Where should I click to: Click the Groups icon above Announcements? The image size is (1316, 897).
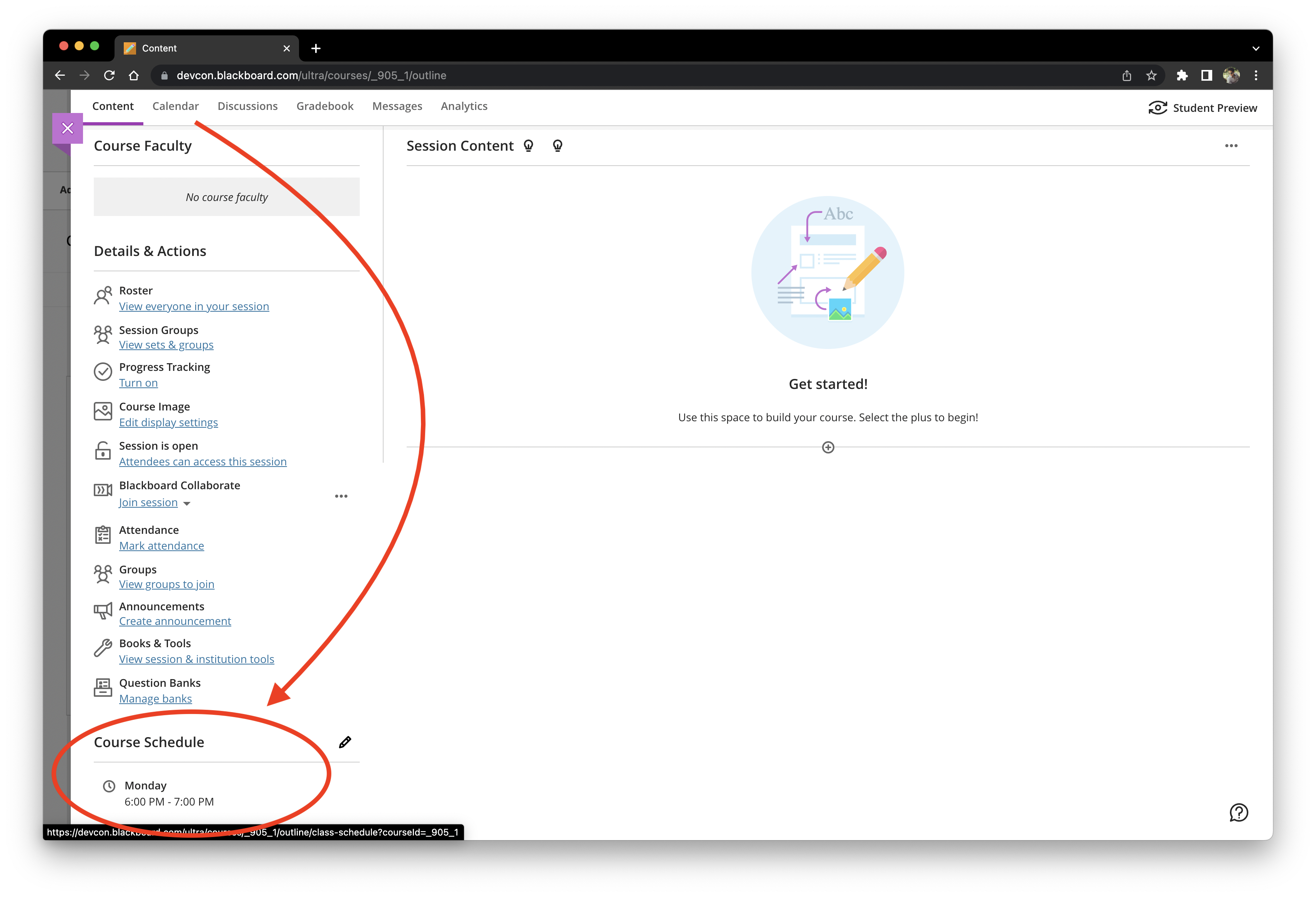pyautogui.click(x=103, y=574)
